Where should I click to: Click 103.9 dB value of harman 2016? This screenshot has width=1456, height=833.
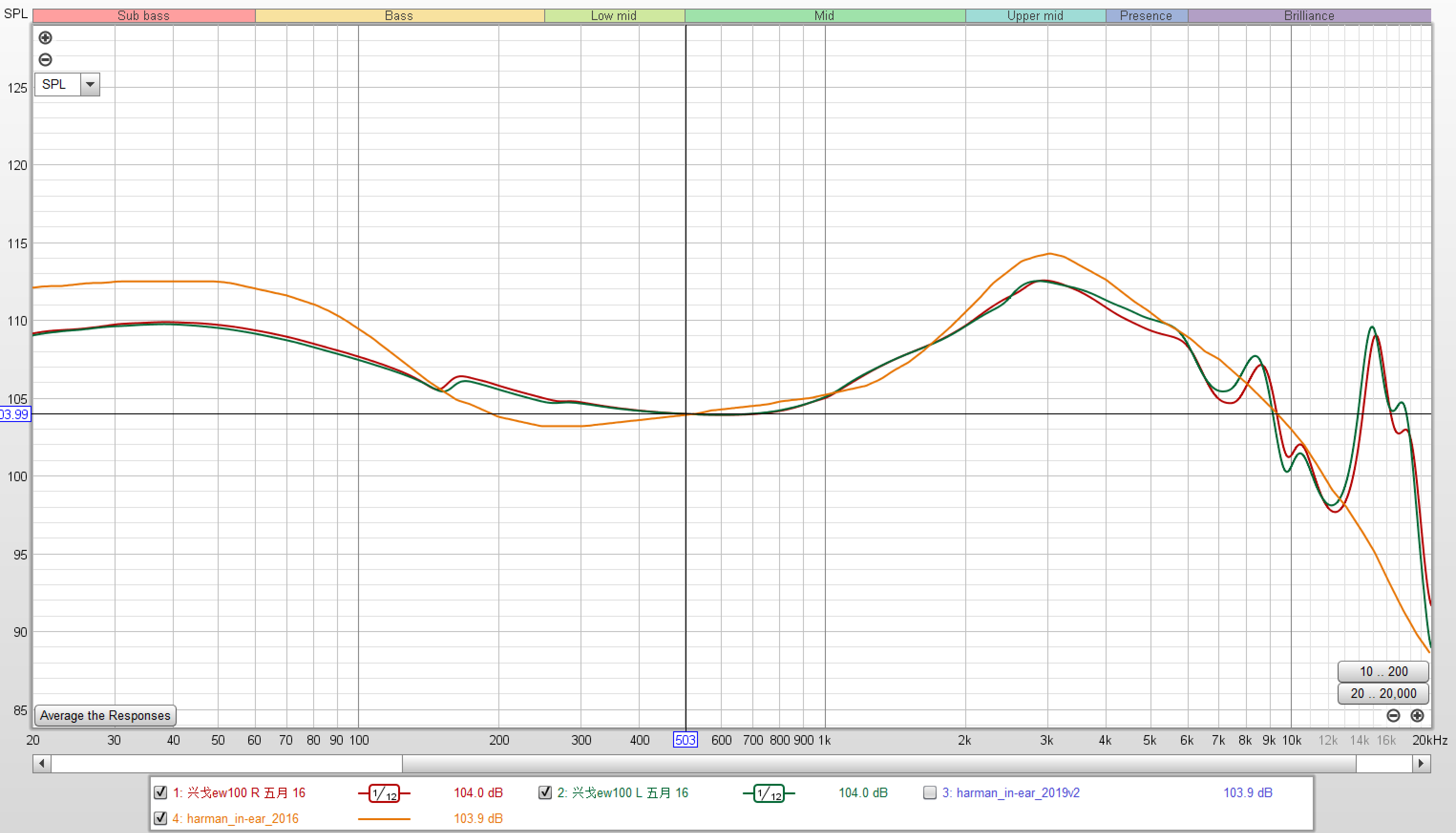point(478,819)
